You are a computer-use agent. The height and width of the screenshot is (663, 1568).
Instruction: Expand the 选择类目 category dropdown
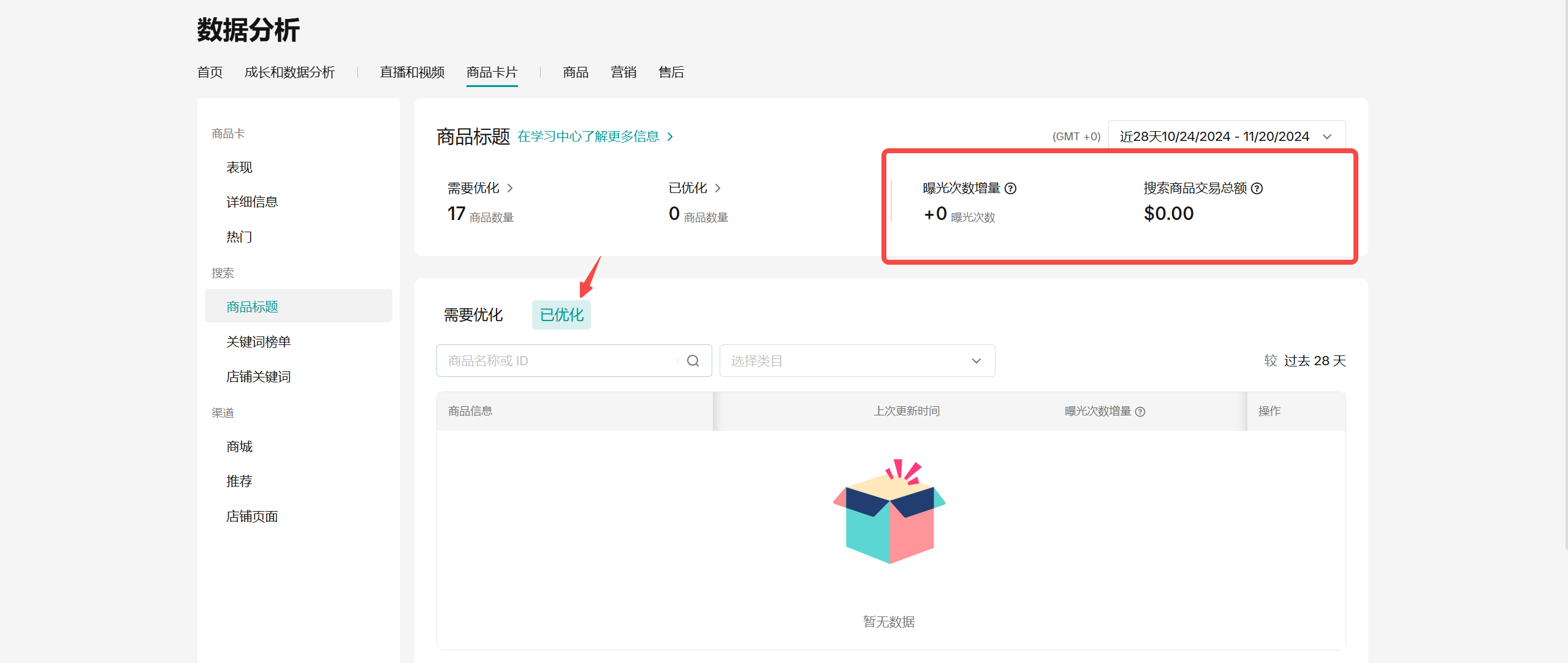(856, 361)
